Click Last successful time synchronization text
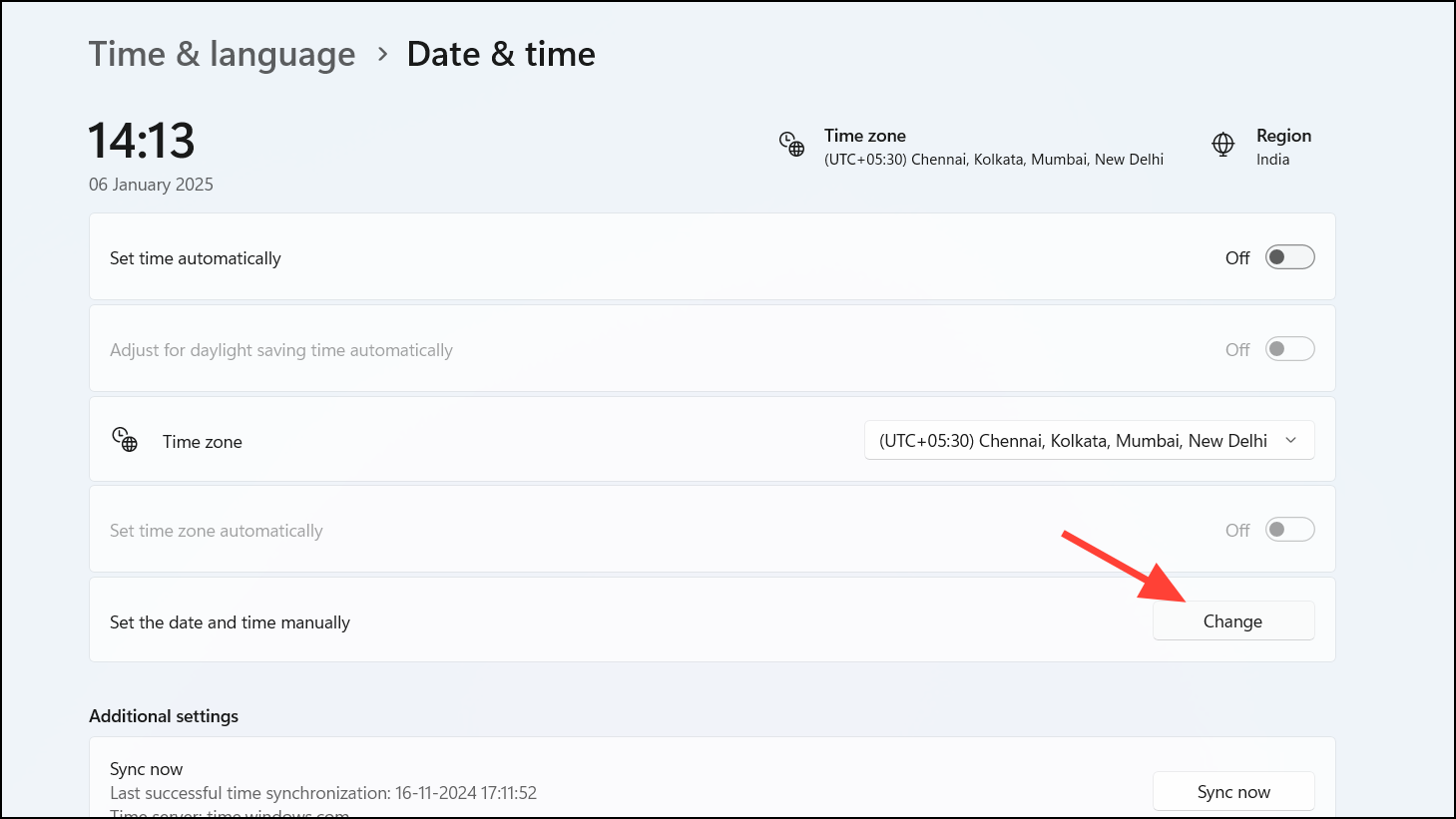This screenshot has width=1456, height=819. [323, 793]
